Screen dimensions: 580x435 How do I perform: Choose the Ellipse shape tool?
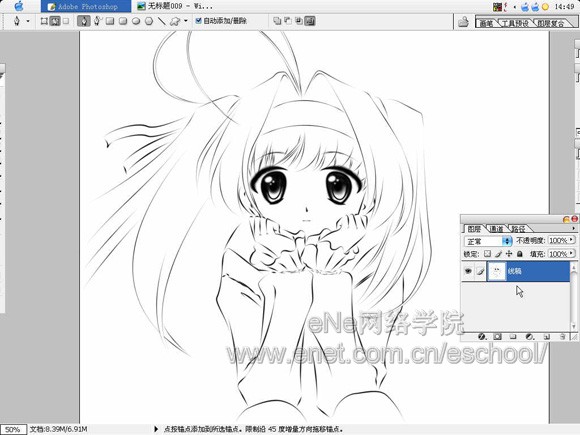point(136,21)
